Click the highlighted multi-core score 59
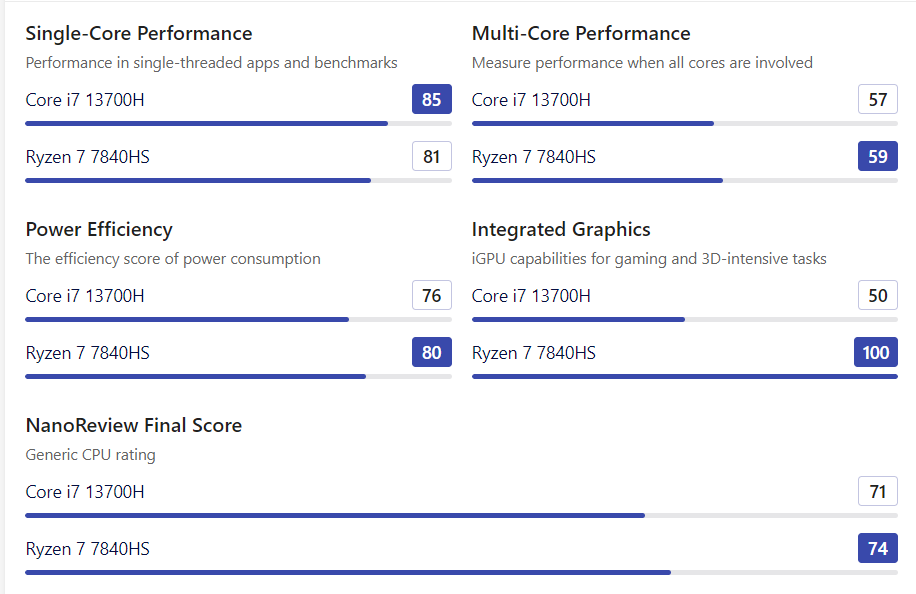This screenshot has height=594, width=916. (x=878, y=157)
